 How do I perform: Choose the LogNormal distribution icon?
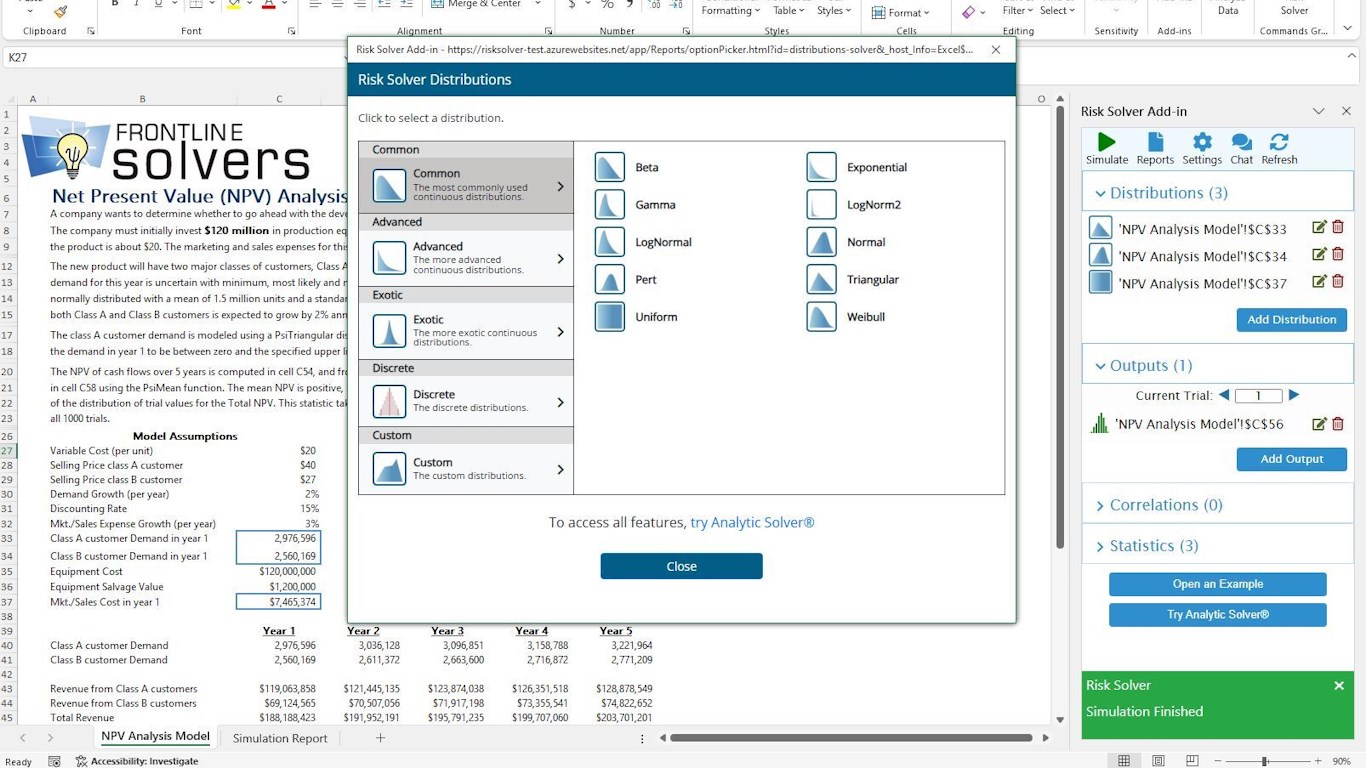click(609, 242)
